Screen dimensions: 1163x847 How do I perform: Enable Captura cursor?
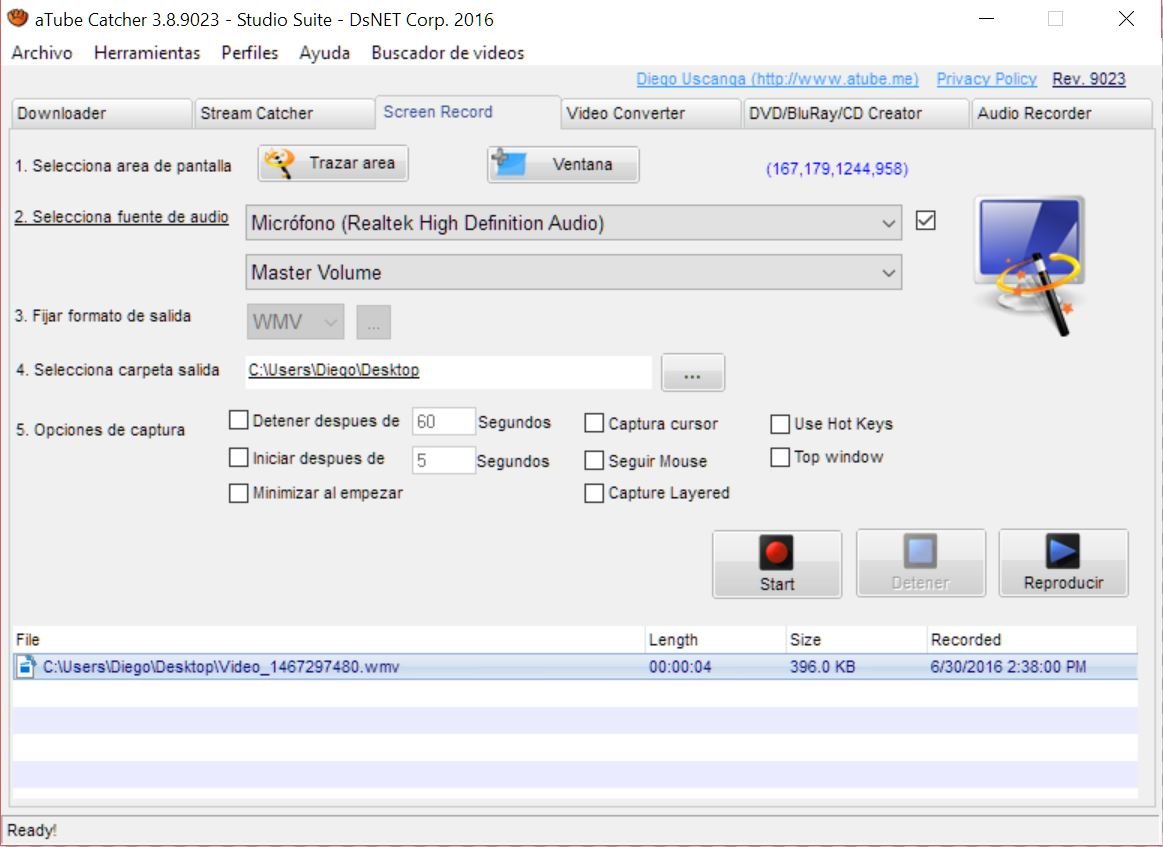(x=594, y=423)
